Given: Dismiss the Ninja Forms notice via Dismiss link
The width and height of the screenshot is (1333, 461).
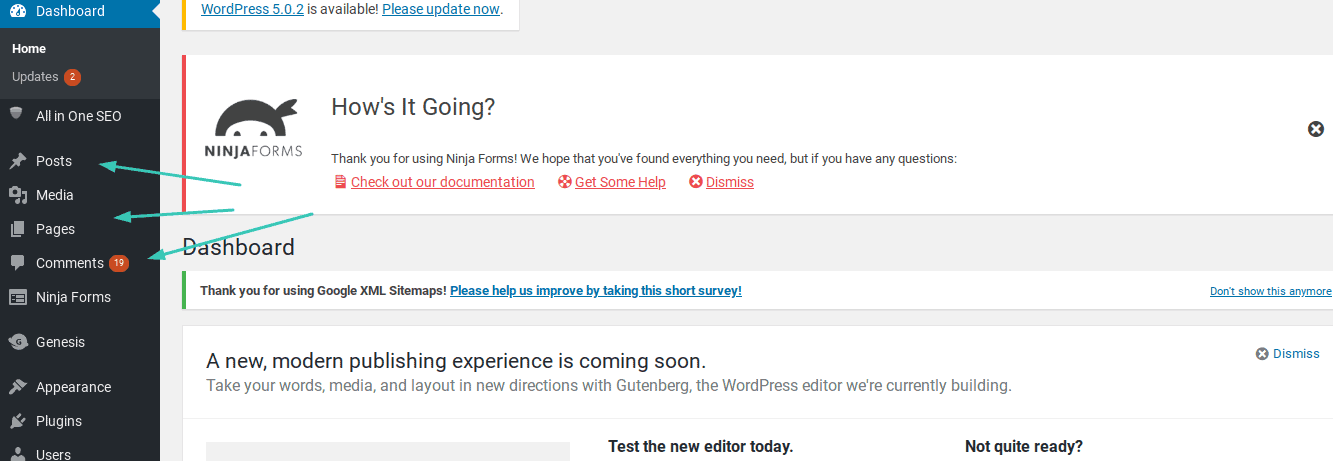Looking at the screenshot, I should coord(729,182).
